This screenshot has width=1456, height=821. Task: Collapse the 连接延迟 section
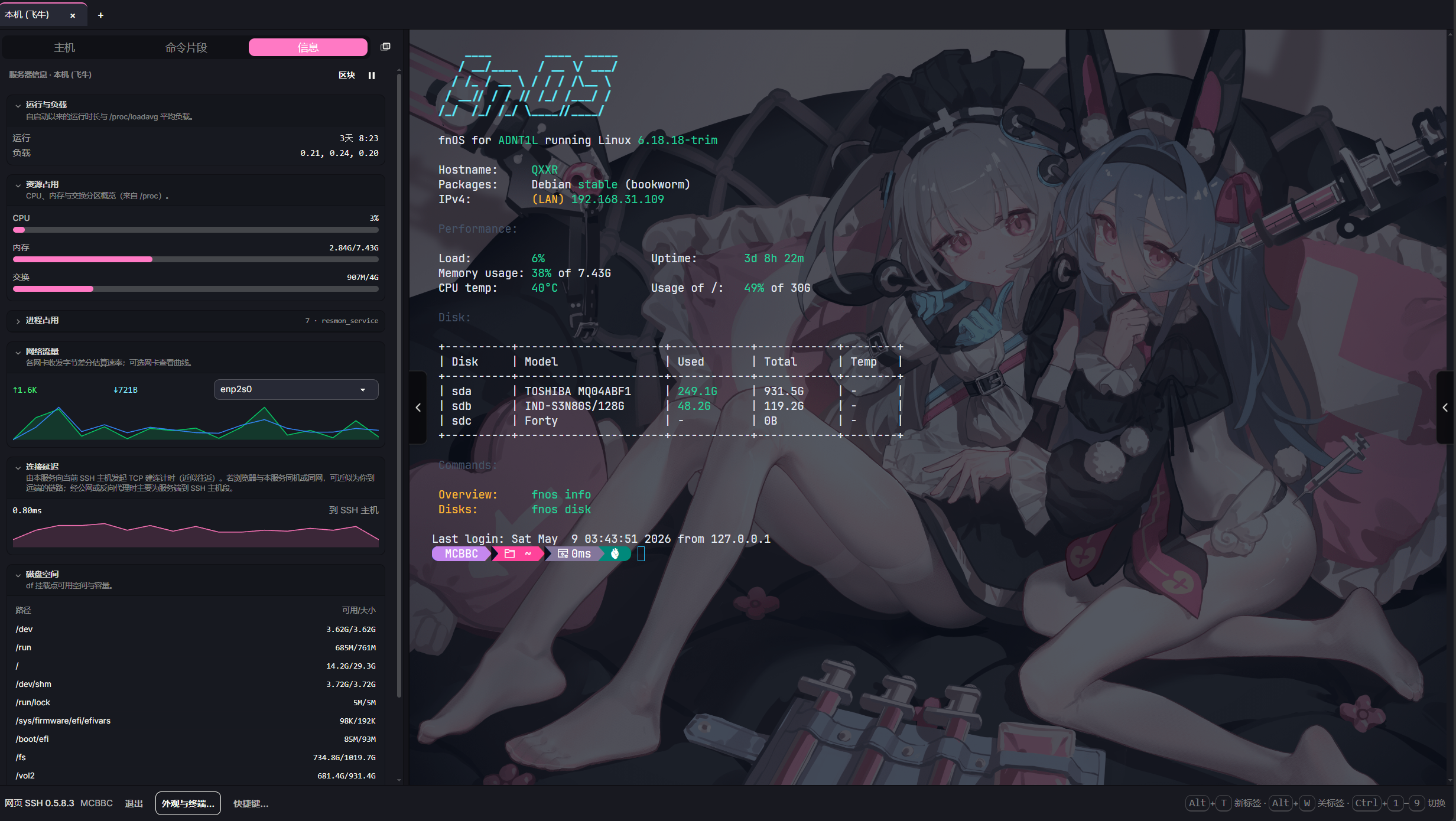tap(18, 467)
